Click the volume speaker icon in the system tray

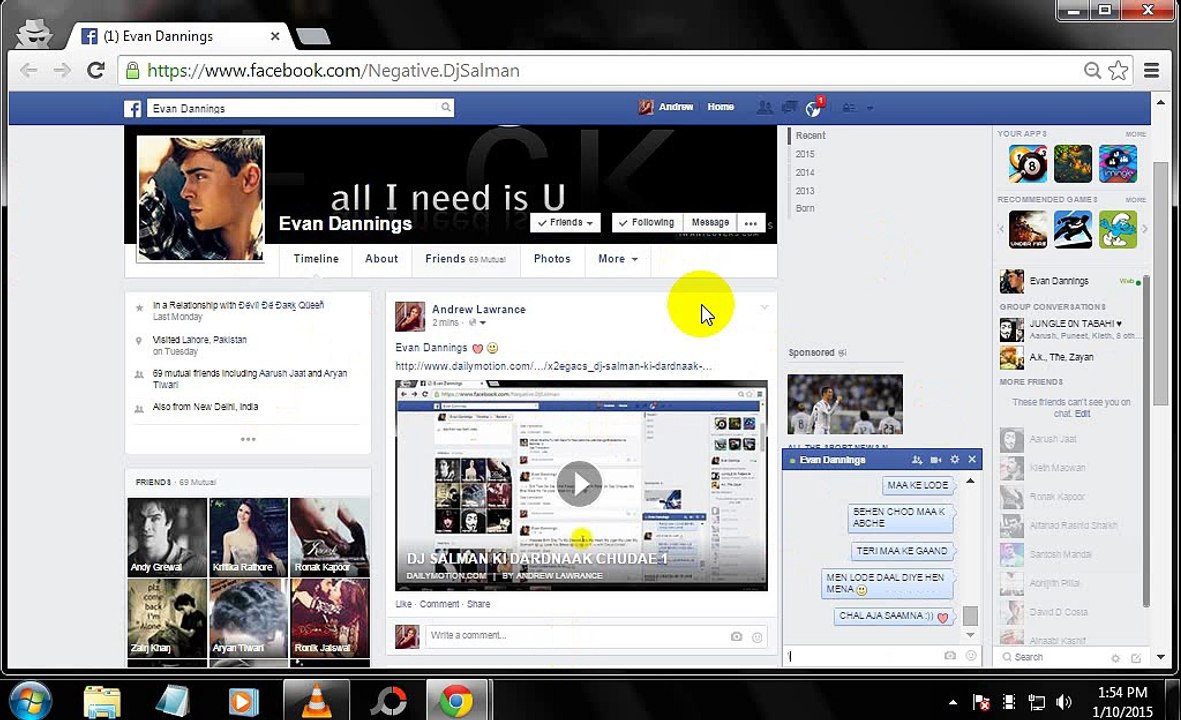[x=1064, y=703]
